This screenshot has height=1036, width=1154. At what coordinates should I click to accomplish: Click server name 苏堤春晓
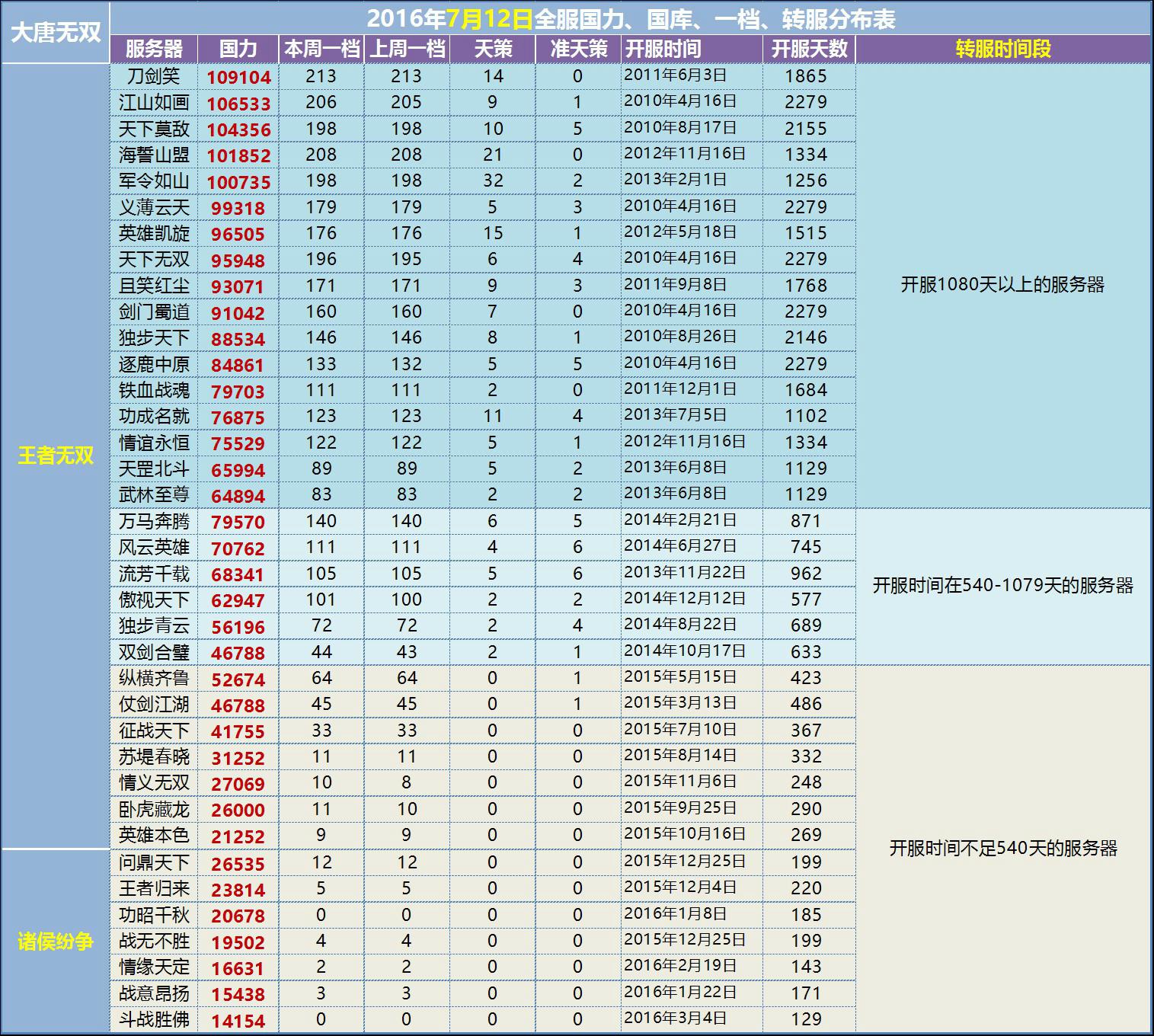point(154,756)
